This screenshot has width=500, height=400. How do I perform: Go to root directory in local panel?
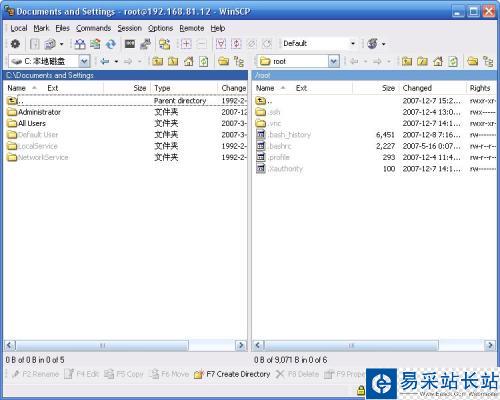pyautogui.click(x=173, y=61)
